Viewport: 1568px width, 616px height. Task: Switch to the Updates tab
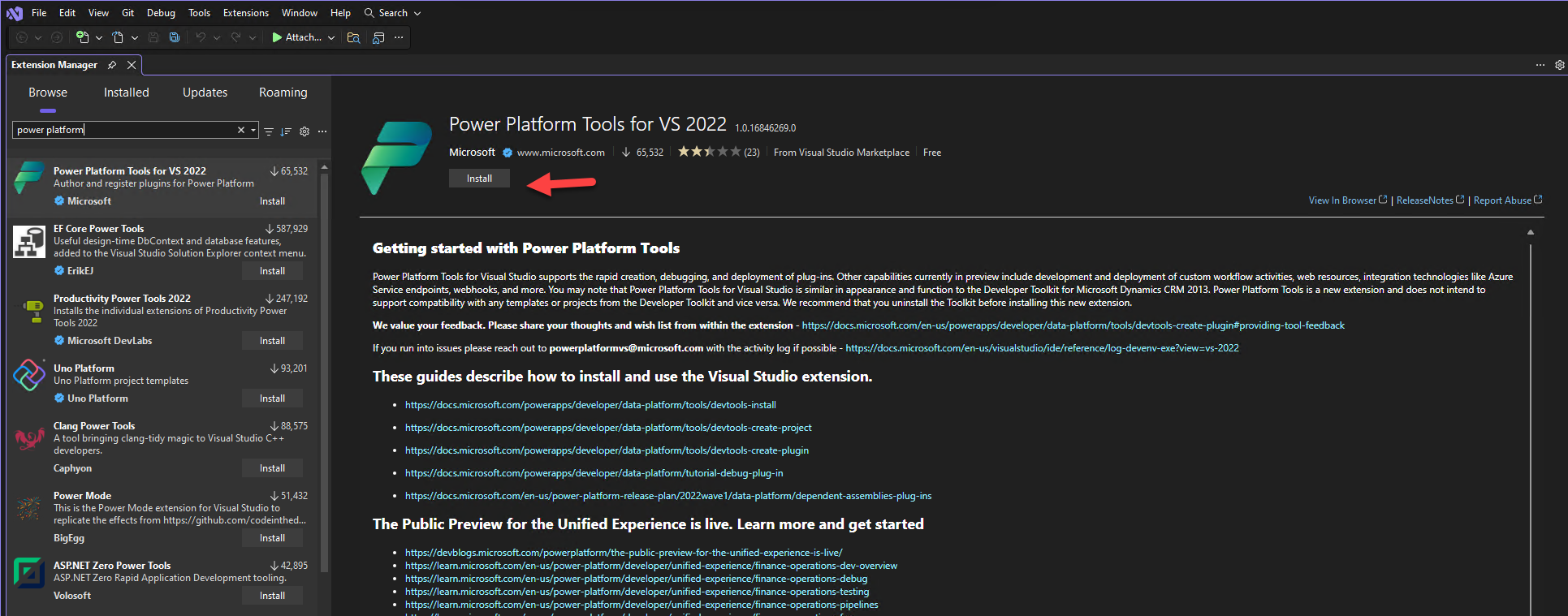click(205, 93)
